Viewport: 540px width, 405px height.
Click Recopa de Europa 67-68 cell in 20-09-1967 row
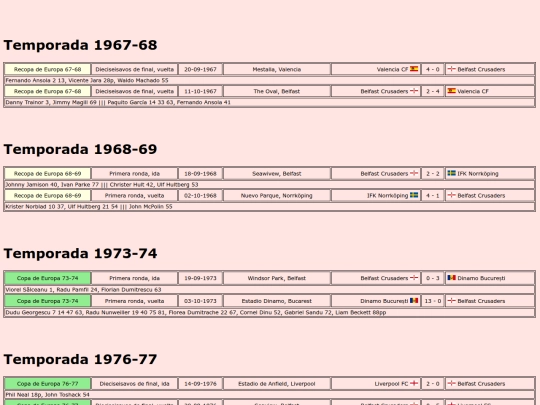(x=48, y=69)
